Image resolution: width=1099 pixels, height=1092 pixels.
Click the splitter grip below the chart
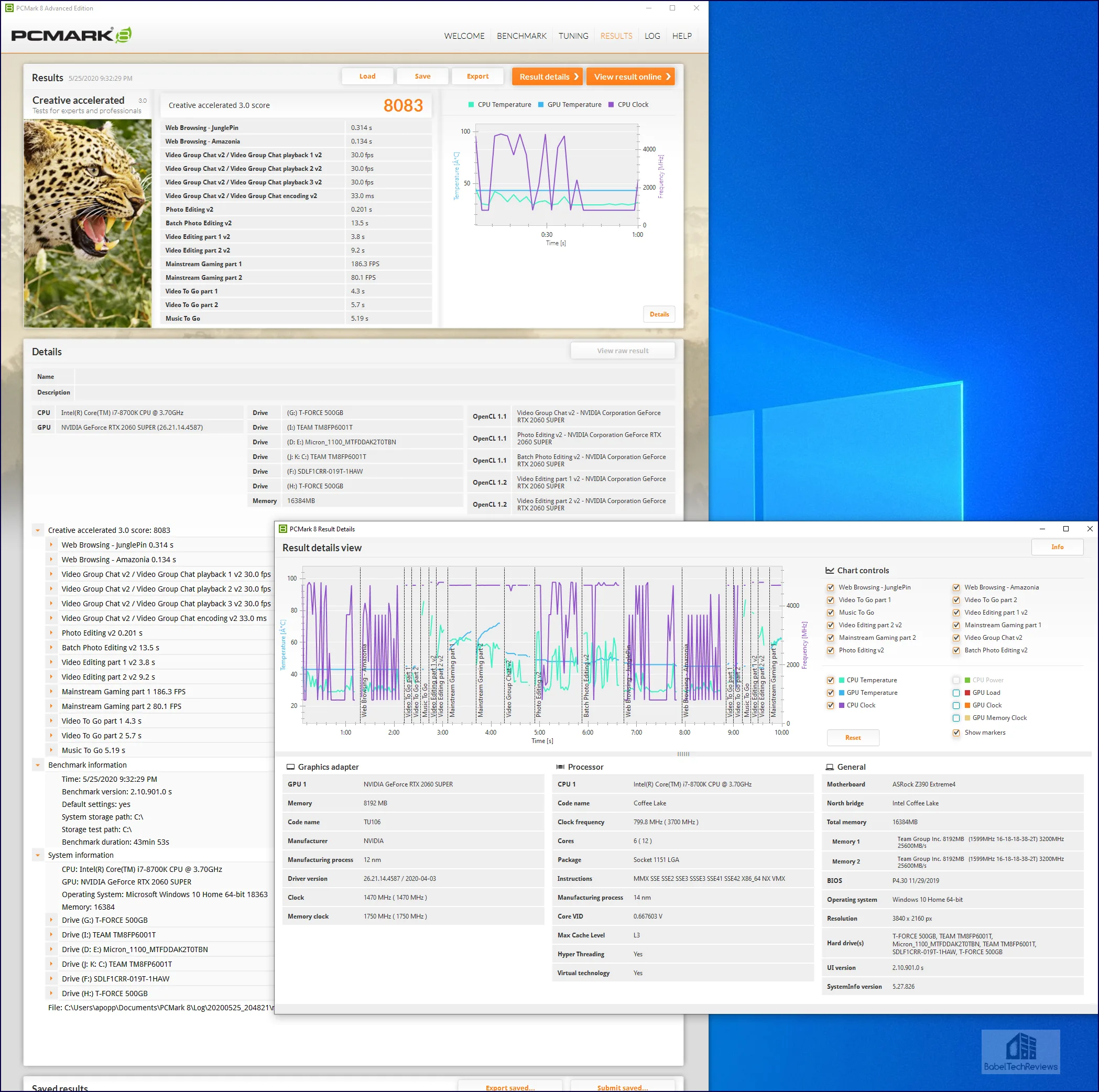(x=683, y=754)
